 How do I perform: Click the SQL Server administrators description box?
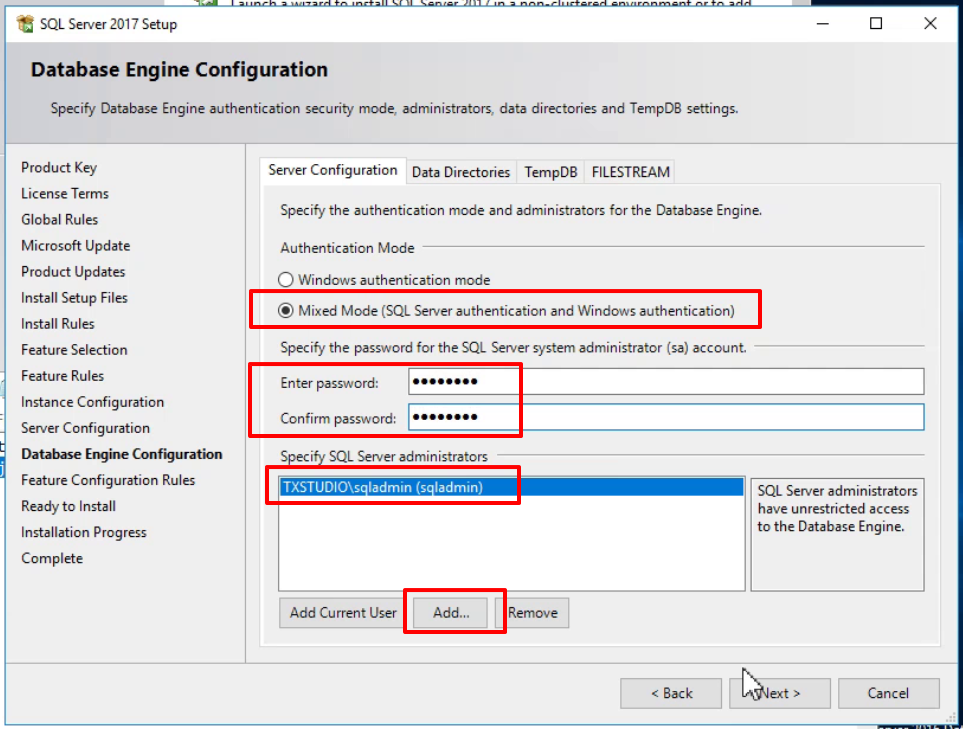[x=837, y=535]
